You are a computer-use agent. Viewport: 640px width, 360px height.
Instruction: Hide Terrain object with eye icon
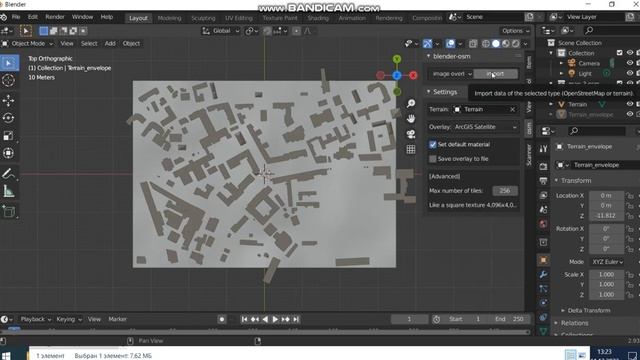click(630, 104)
